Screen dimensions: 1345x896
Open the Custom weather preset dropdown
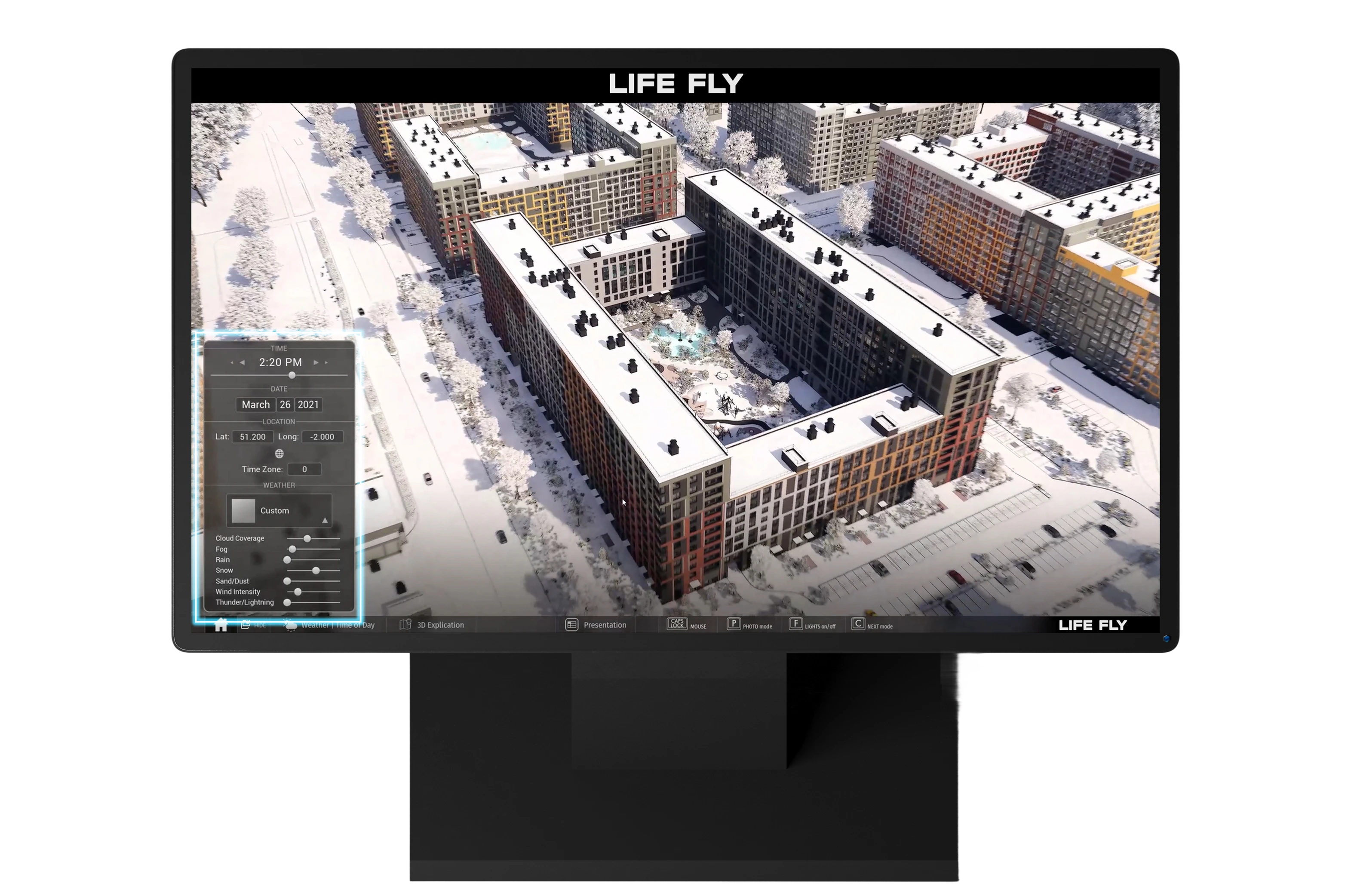(x=279, y=511)
